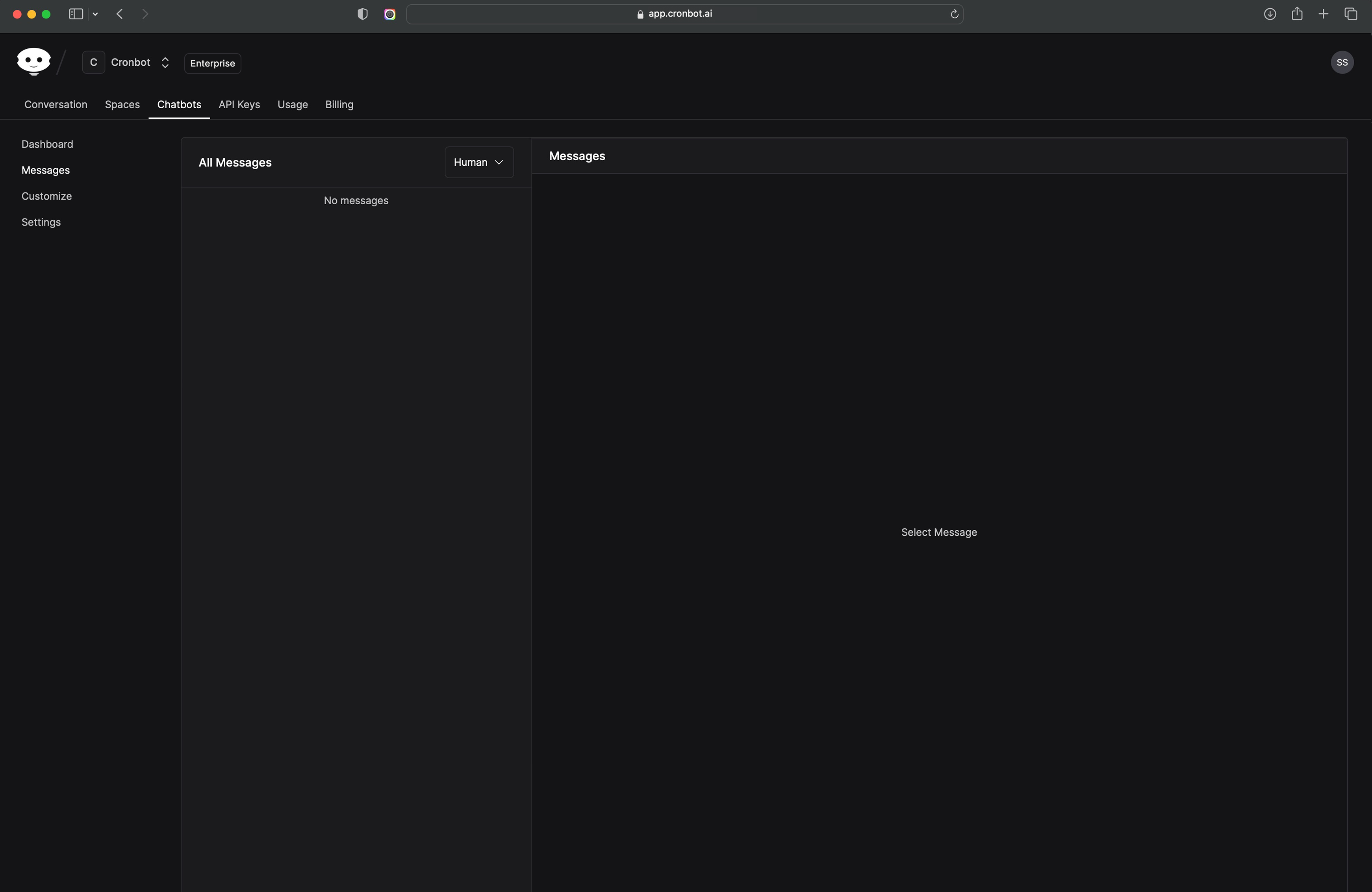Reload the page with refresh icon
Image resolution: width=1372 pixels, height=892 pixels.
click(954, 14)
